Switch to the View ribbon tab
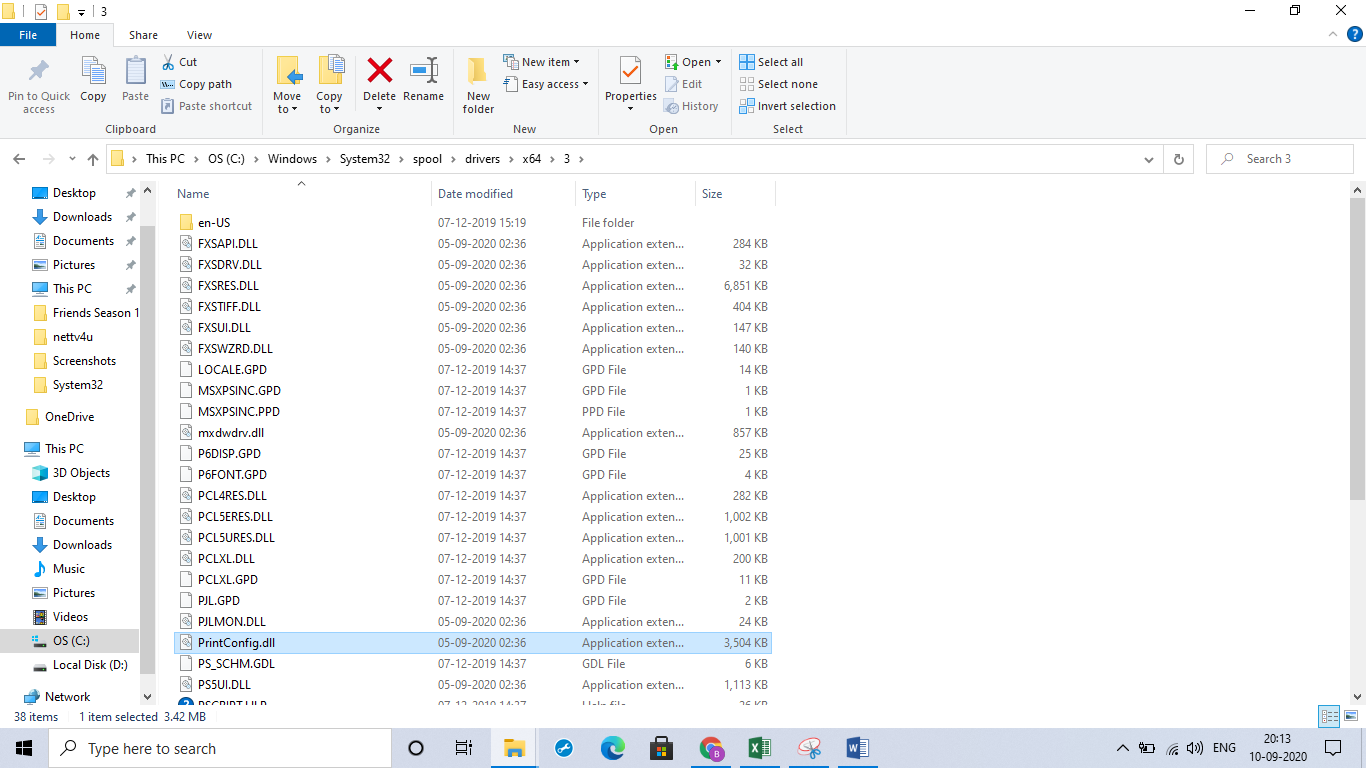 tap(199, 34)
